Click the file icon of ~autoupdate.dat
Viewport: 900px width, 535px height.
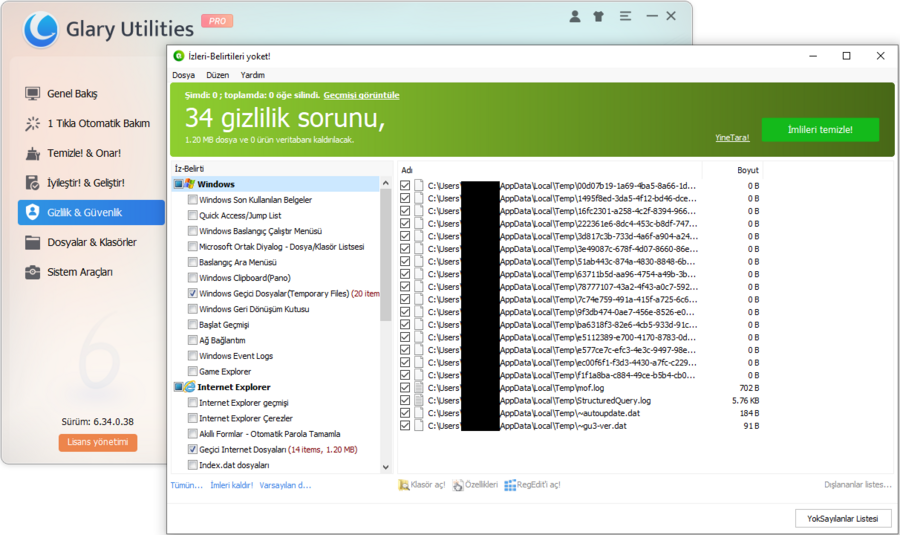coord(419,413)
